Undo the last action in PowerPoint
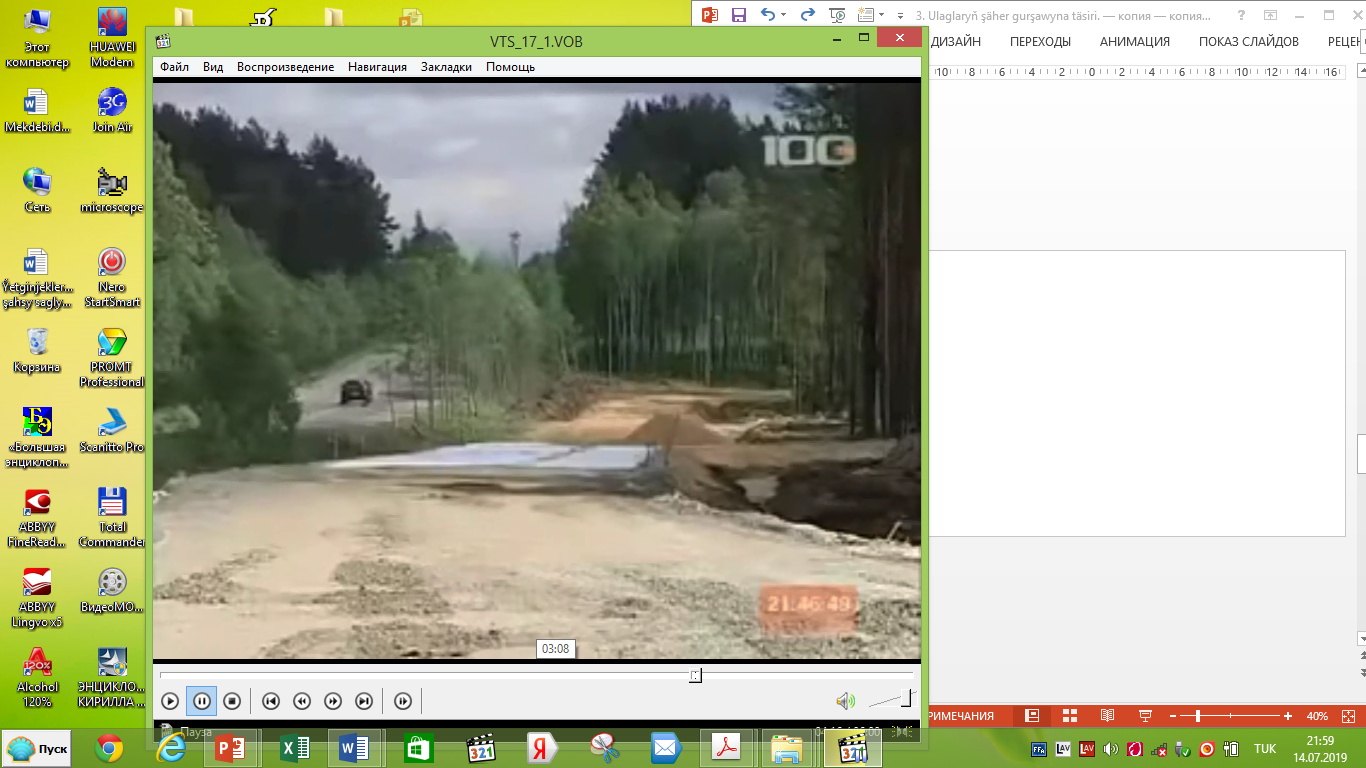This screenshot has width=1366, height=768. tap(767, 15)
